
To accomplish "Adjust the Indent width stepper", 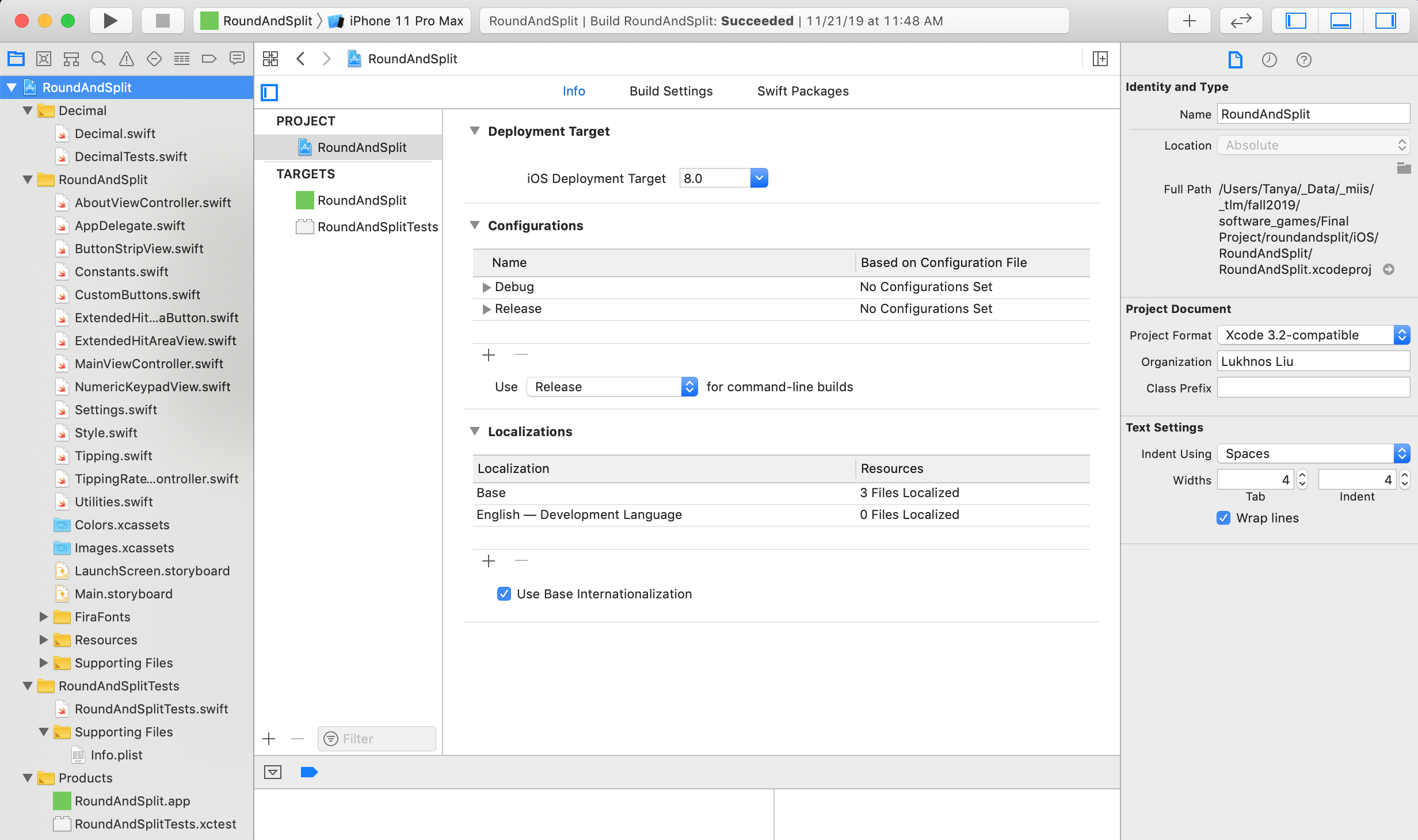I will (1404, 479).
